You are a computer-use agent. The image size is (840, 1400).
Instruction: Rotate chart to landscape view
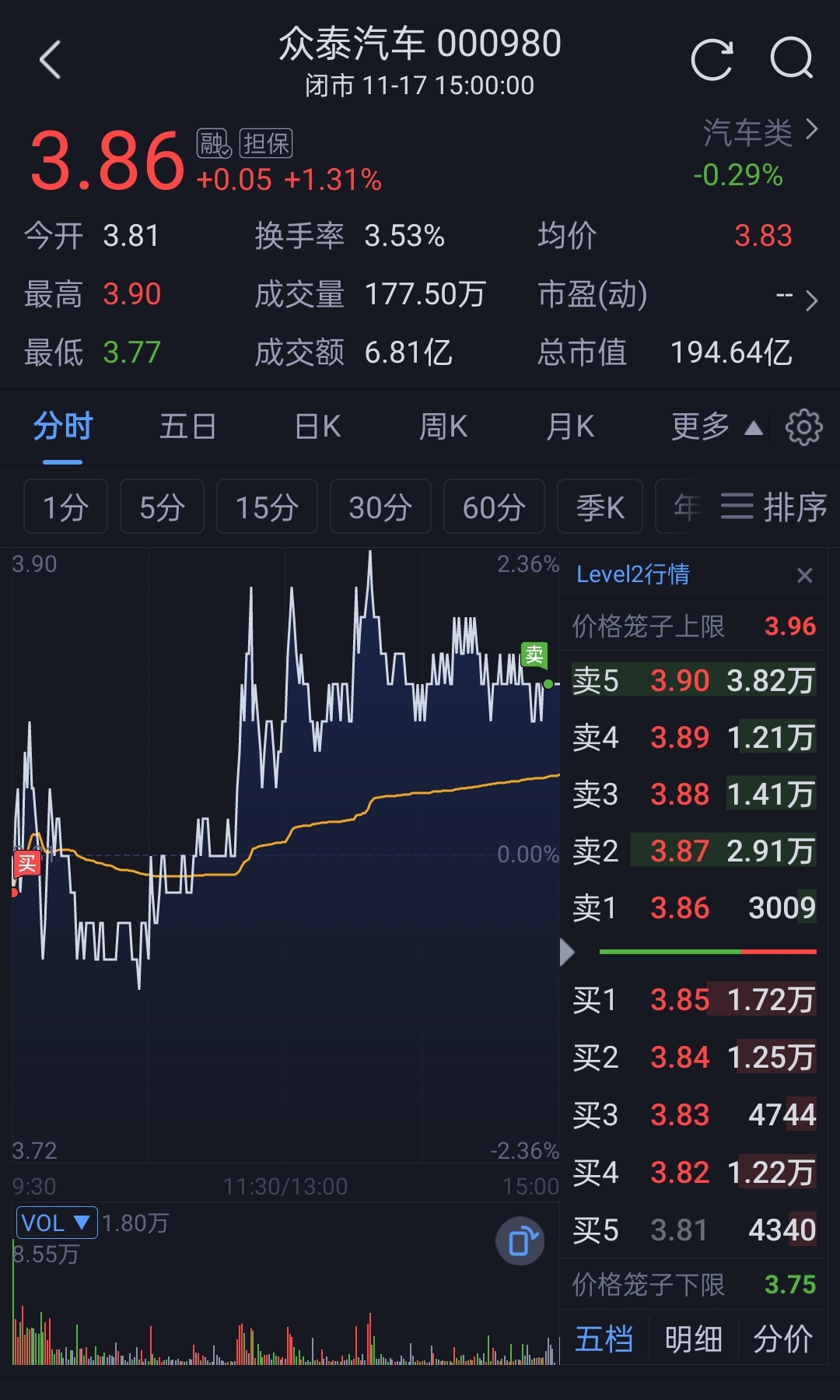click(x=520, y=1240)
